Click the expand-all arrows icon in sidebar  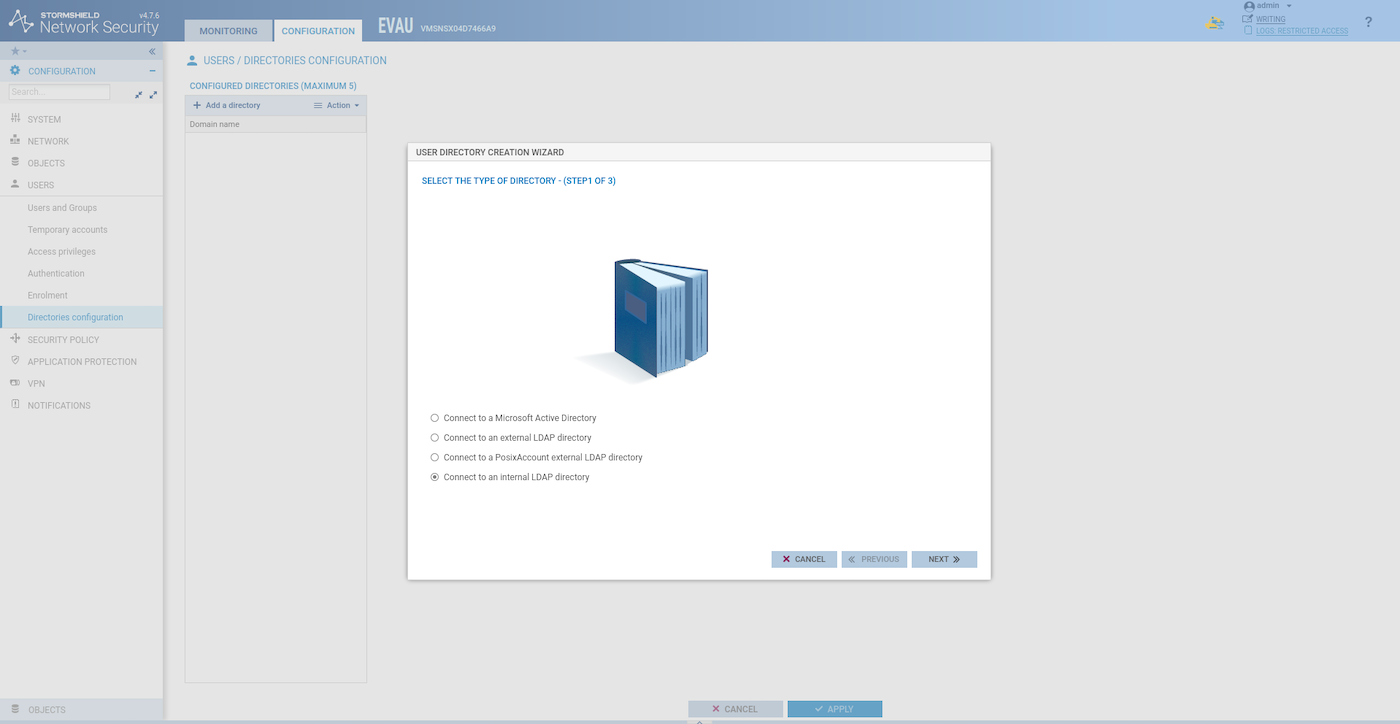(x=153, y=94)
